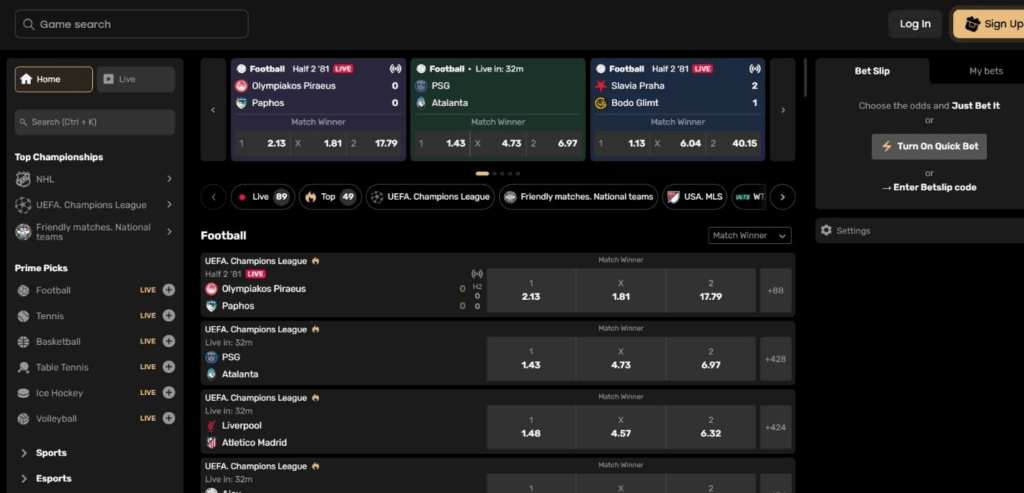Click the Basketball icon in sidebar
Image resolution: width=1024 pixels, height=493 pixels.
(x=24, y=342)
